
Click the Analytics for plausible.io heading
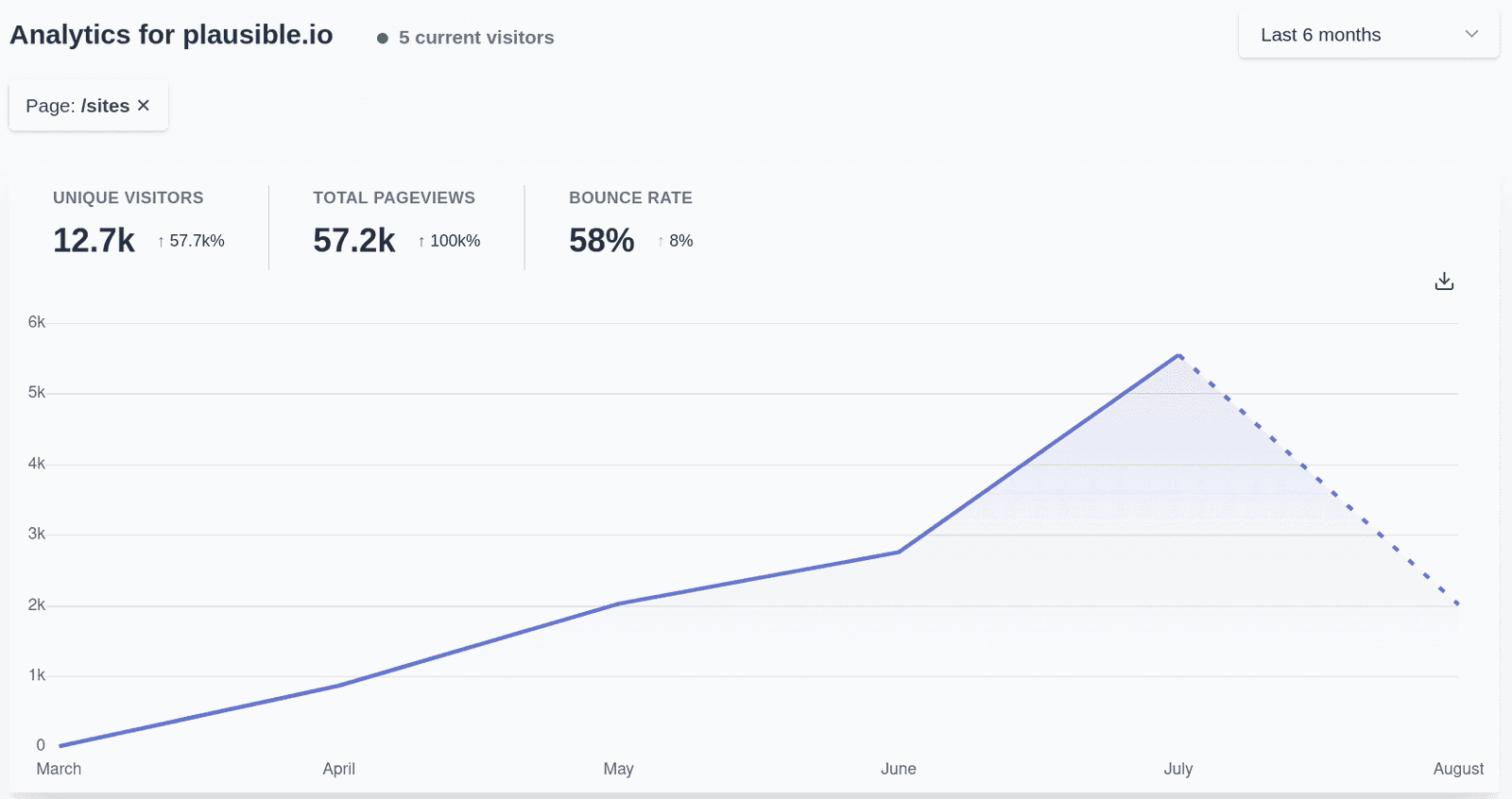pos(171,35)
